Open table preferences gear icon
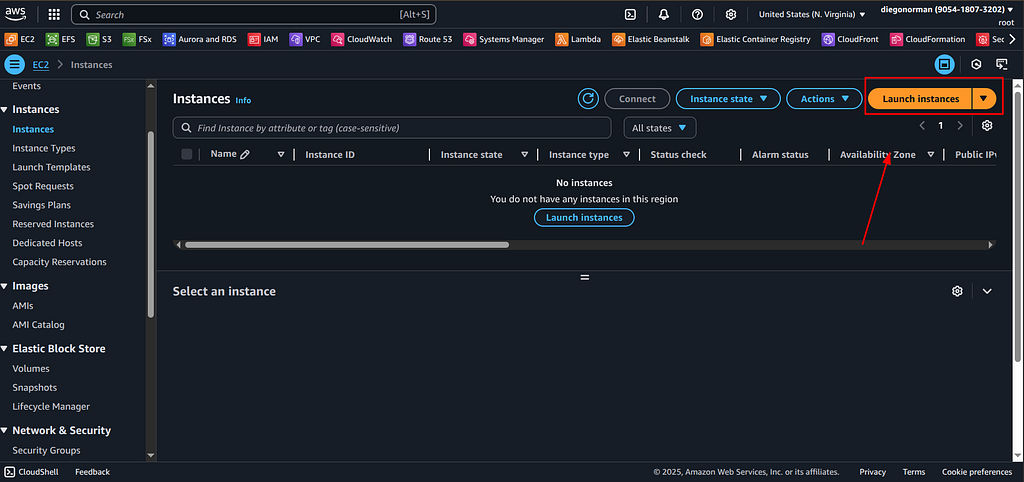The height and width of the screenshot is (482, 1024). click(x=987, y=125)
